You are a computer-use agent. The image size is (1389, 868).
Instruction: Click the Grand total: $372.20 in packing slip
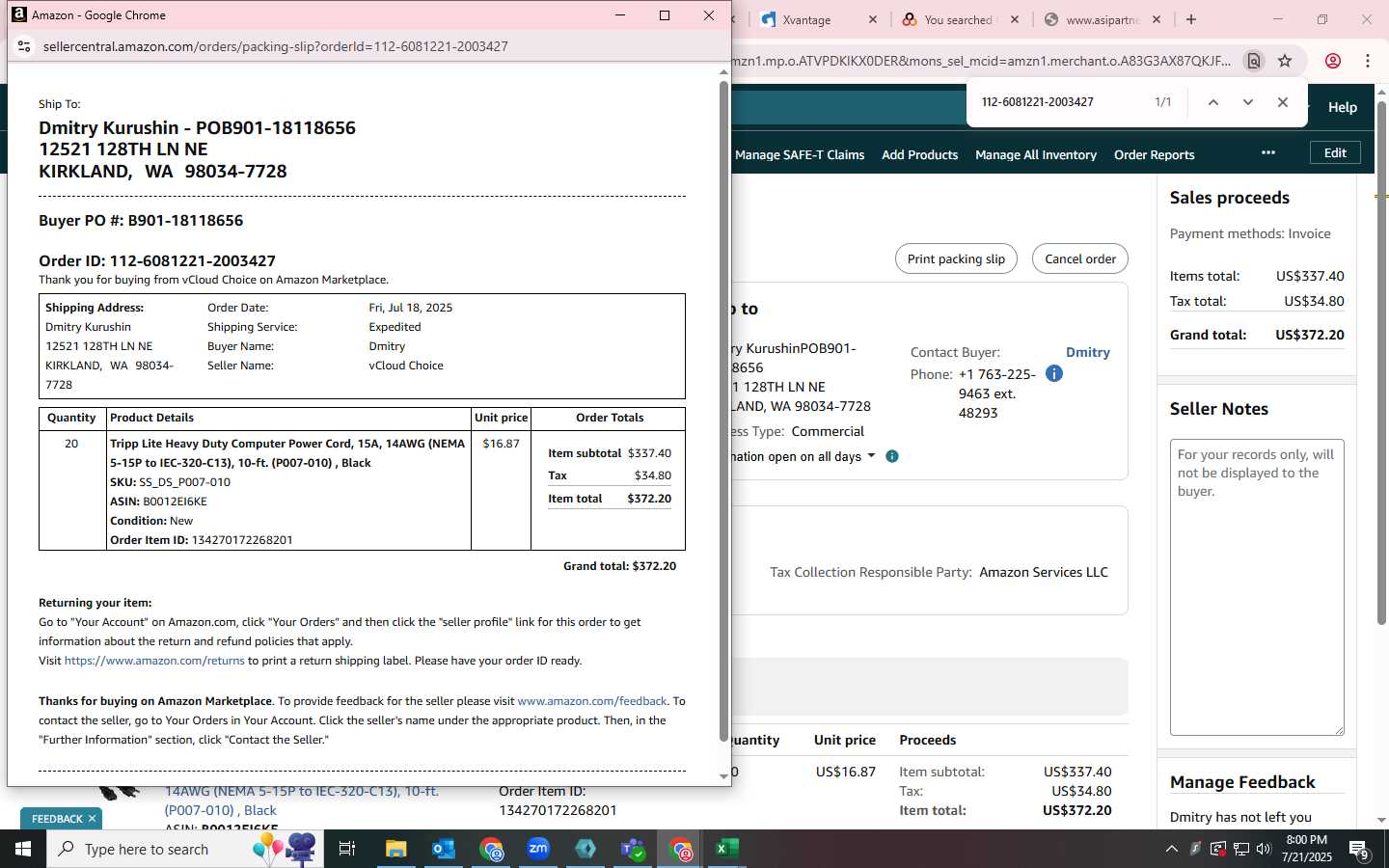click(x=619, y=566)
